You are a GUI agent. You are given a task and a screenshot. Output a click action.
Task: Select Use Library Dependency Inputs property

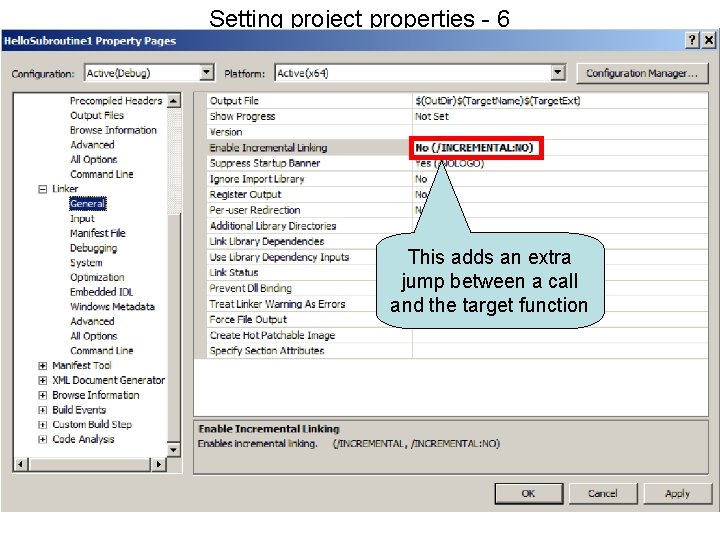[458, 257]
